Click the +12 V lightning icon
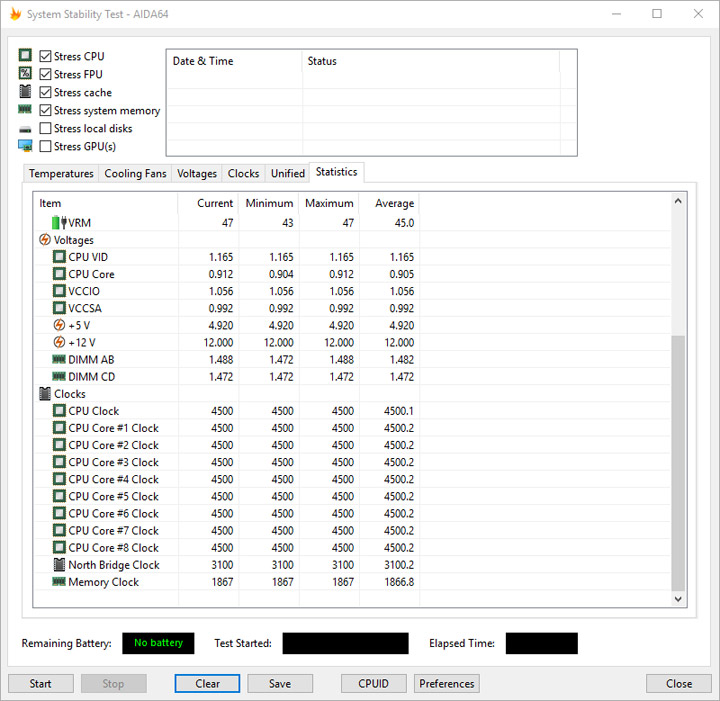720x701 pixels. [59, 342]
